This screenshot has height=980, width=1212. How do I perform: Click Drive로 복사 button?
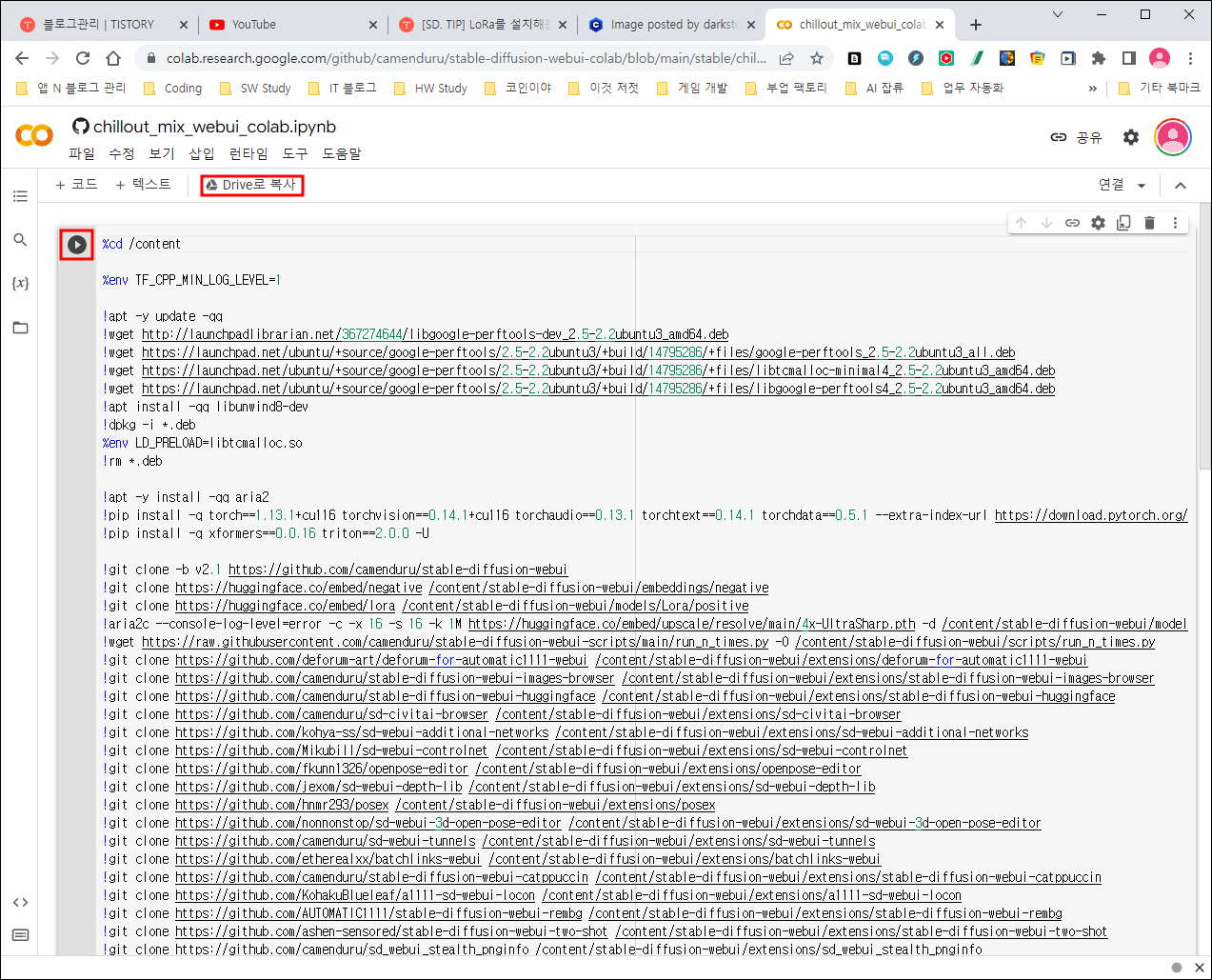tap(251, 185)
